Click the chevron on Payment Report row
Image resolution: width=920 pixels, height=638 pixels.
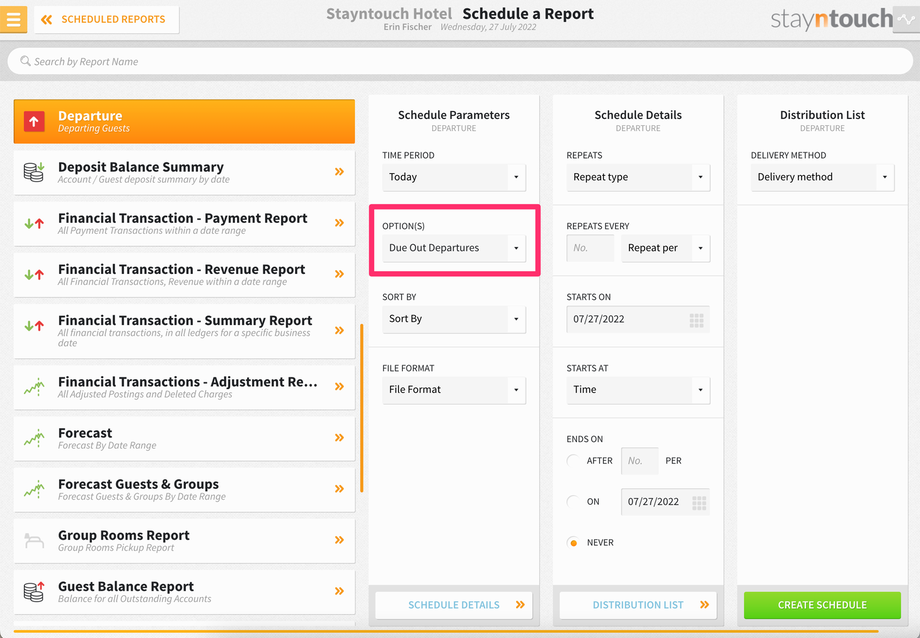339,222
